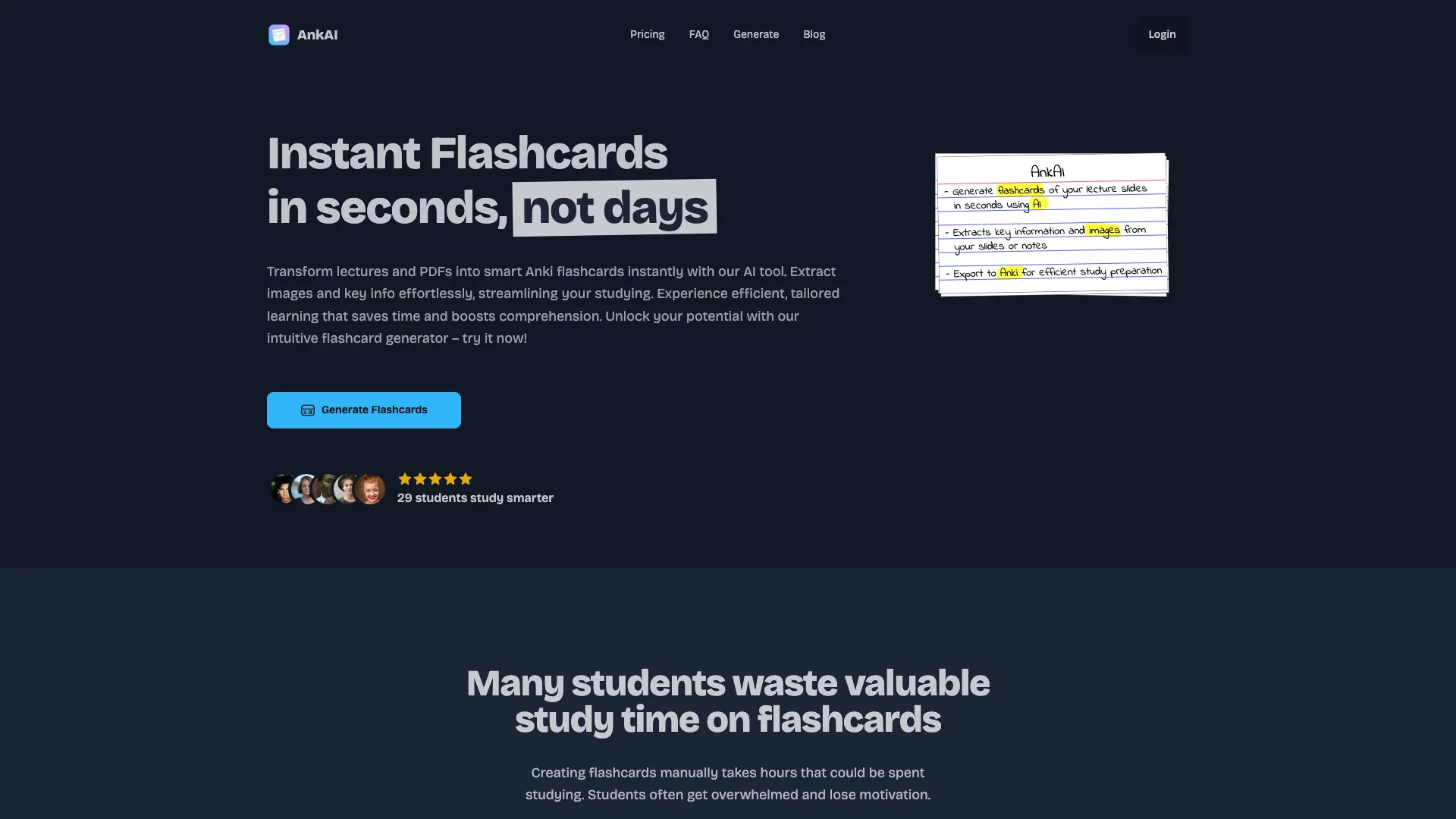Select the Pricing tier option
This screenshot has width=1456, height=819.
point(647,34)
